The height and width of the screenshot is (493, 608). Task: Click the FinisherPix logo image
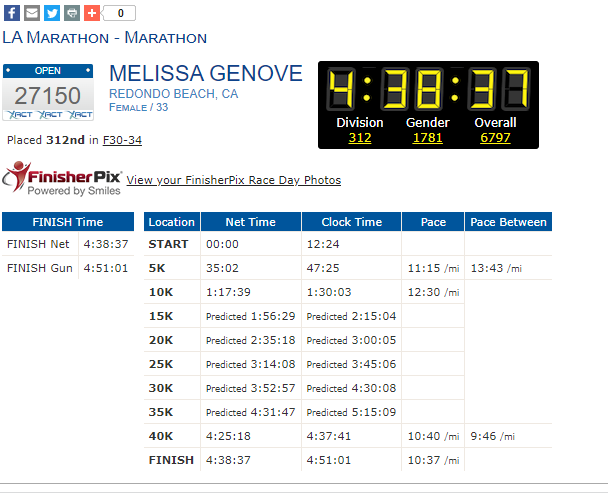point(62,179)
